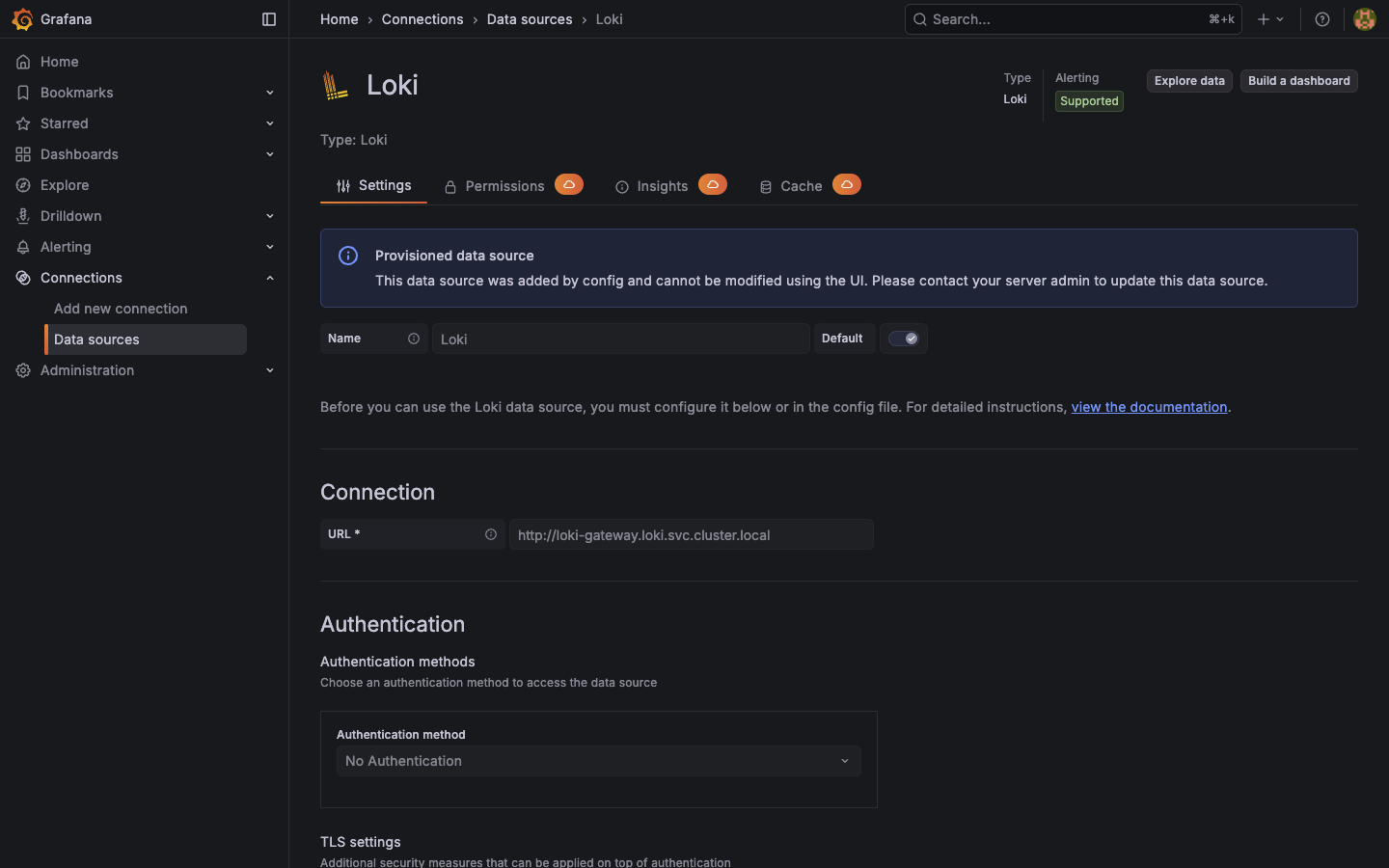Collapse the Connections section chevron
1389x868 pixels.
tap(270, 278)
